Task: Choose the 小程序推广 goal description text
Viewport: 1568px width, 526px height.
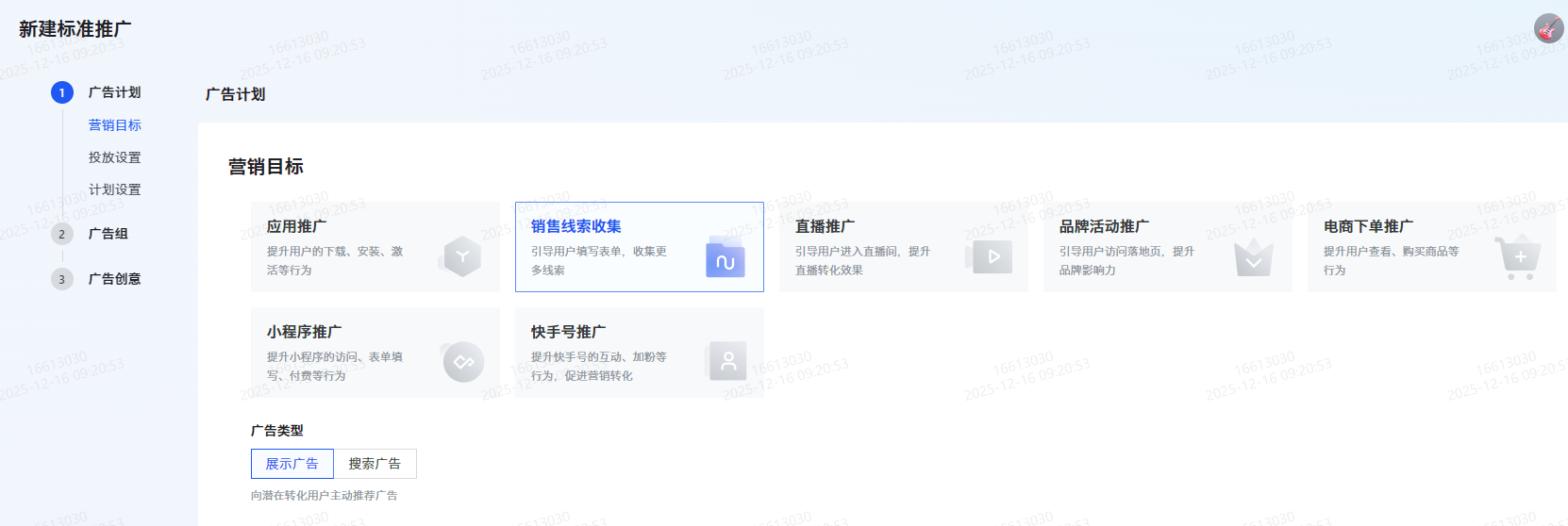Action: pyautogui.click(x=334, y=366)
